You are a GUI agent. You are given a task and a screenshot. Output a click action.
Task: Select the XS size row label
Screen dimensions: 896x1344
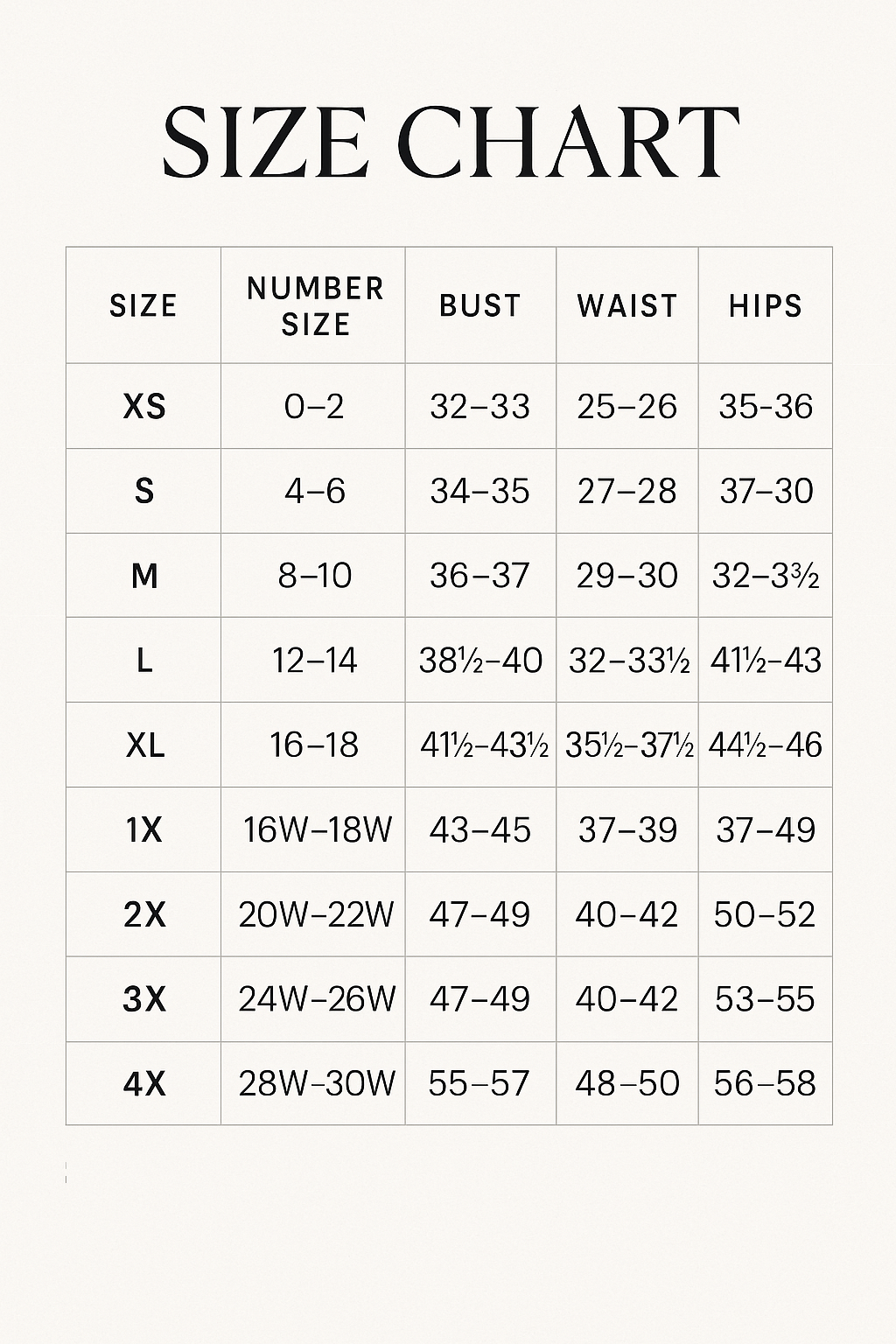[144, 407]
